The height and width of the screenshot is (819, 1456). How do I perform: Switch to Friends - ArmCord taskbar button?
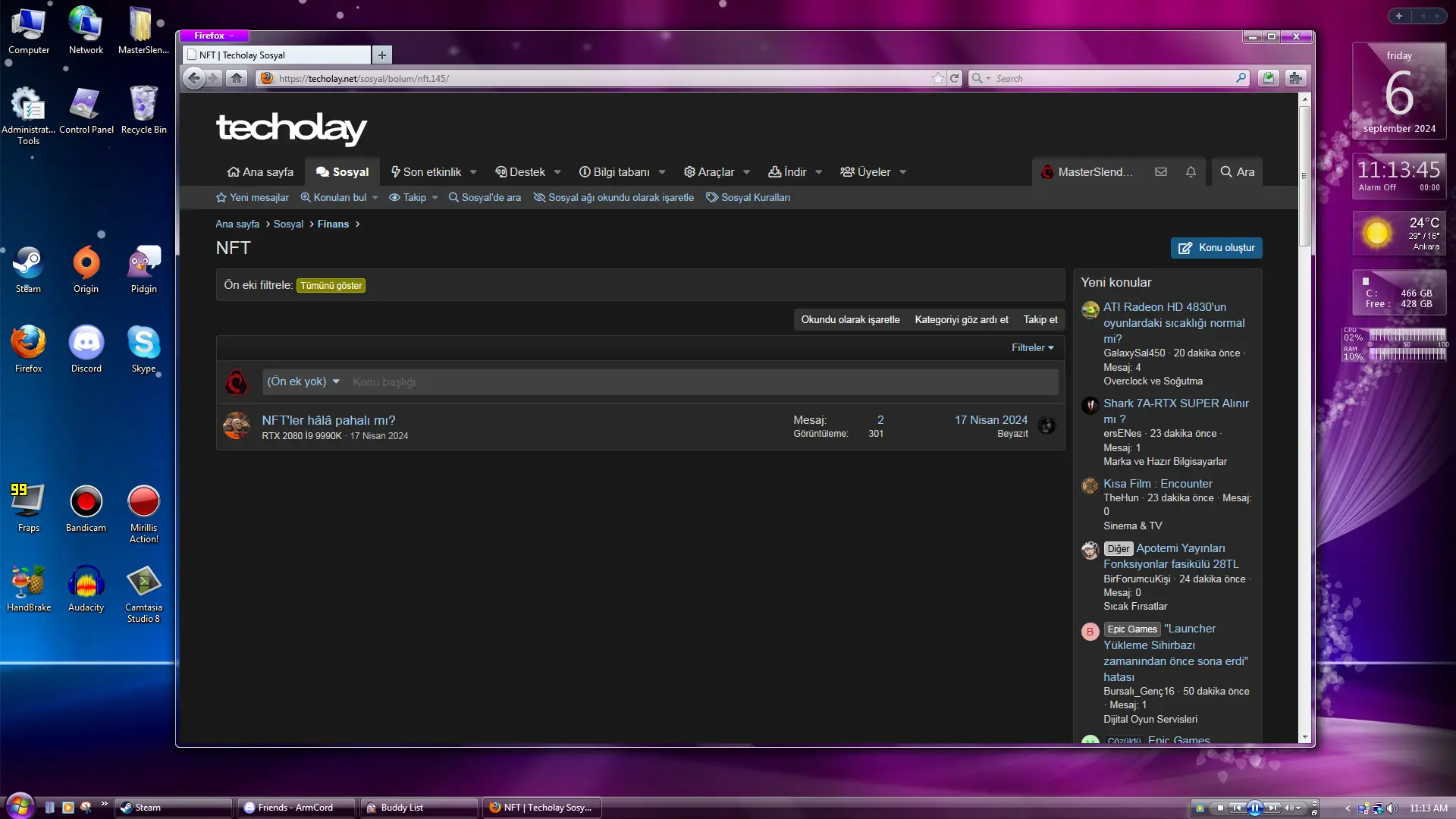tap(297, 808)
